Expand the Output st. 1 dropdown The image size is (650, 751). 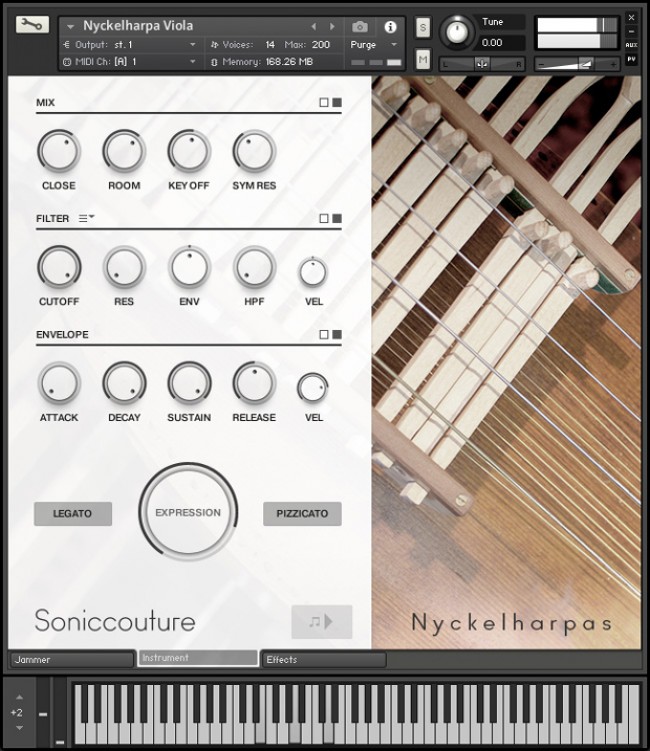(x=193, y=44)
